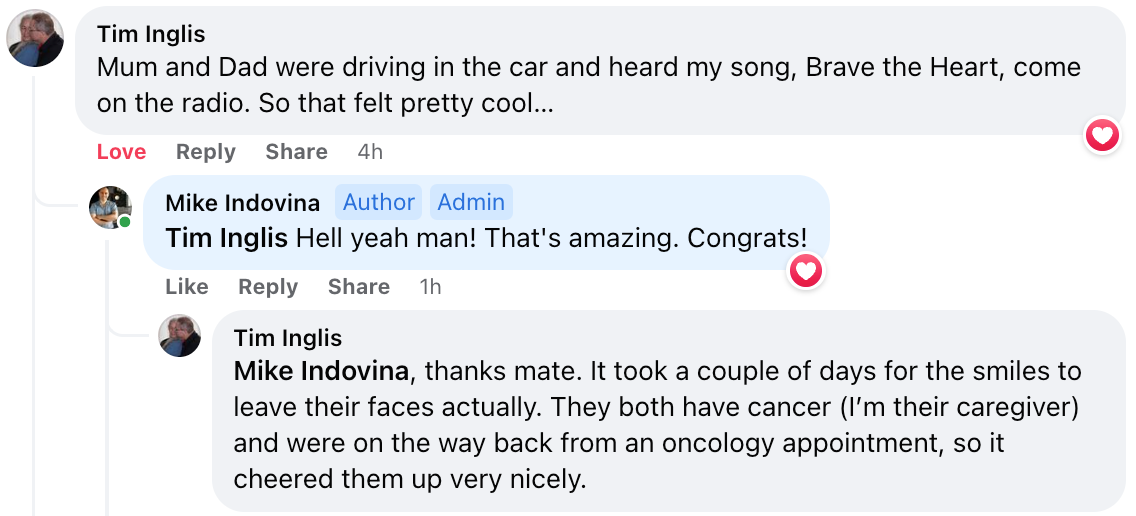Click the bold Tim Inglis mention in Mike's reply

coord(226,238)
